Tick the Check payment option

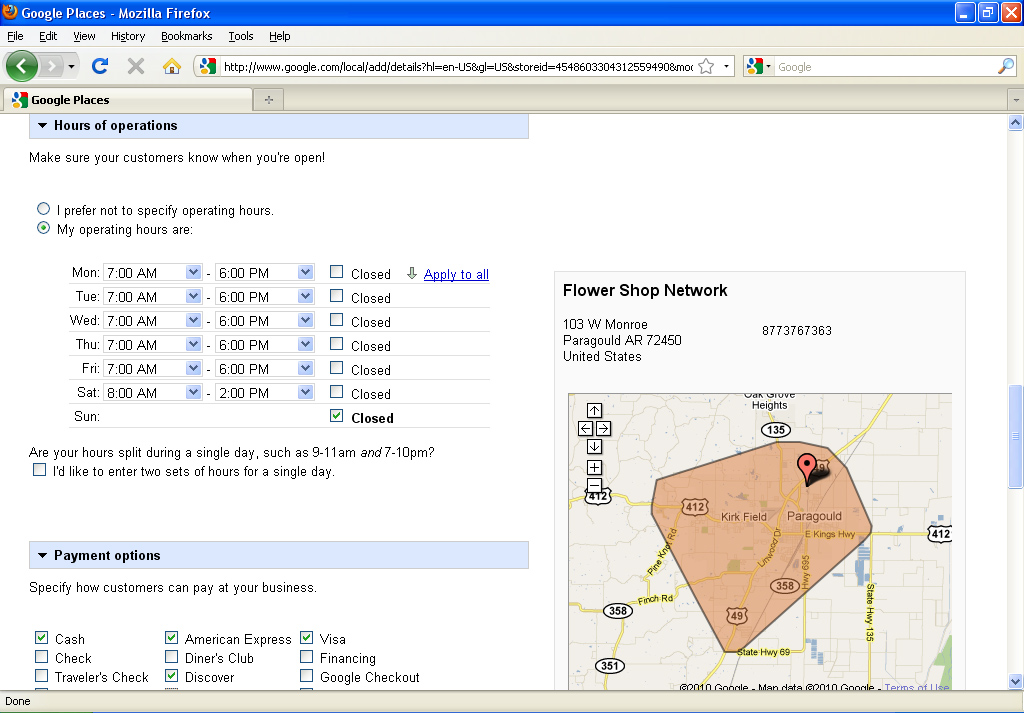click(x=41, y=656)
